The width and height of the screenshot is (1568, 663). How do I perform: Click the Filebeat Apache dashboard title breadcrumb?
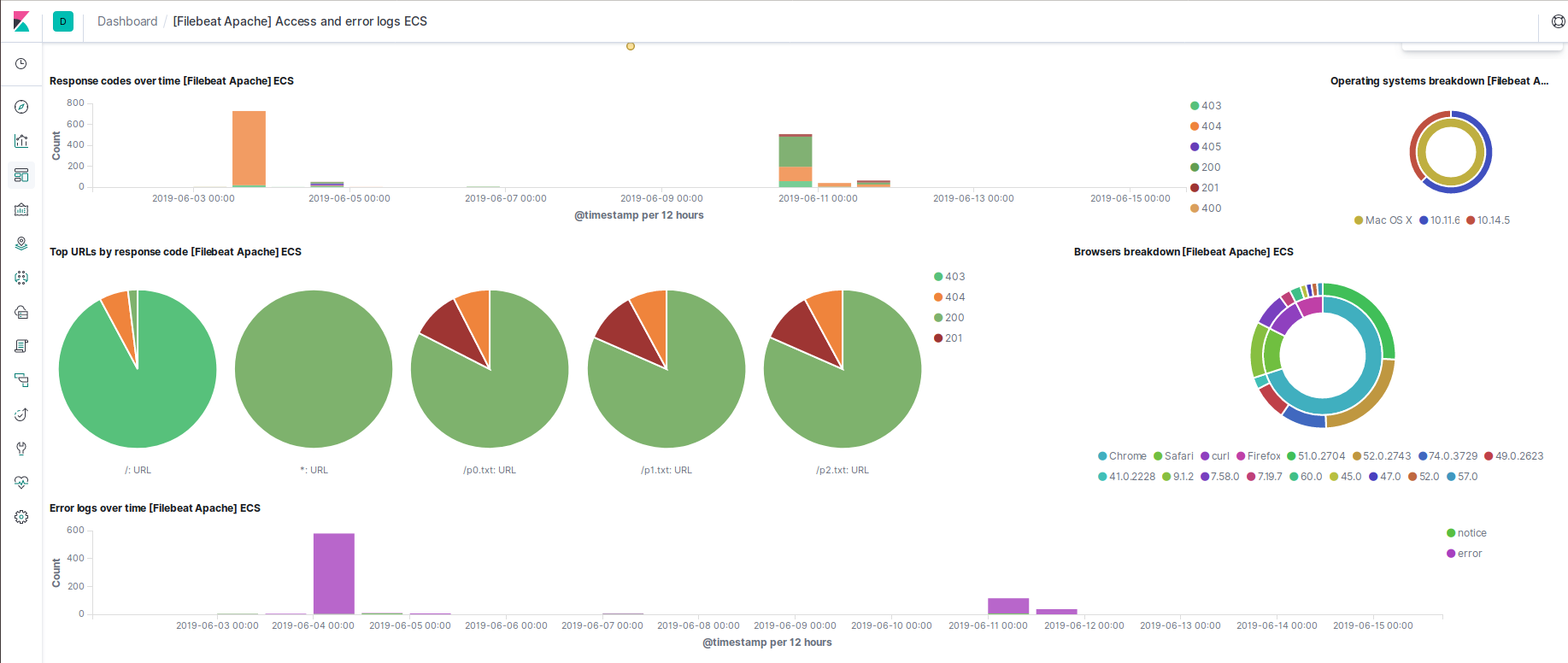pyautogui.click(x=300, y=21)
